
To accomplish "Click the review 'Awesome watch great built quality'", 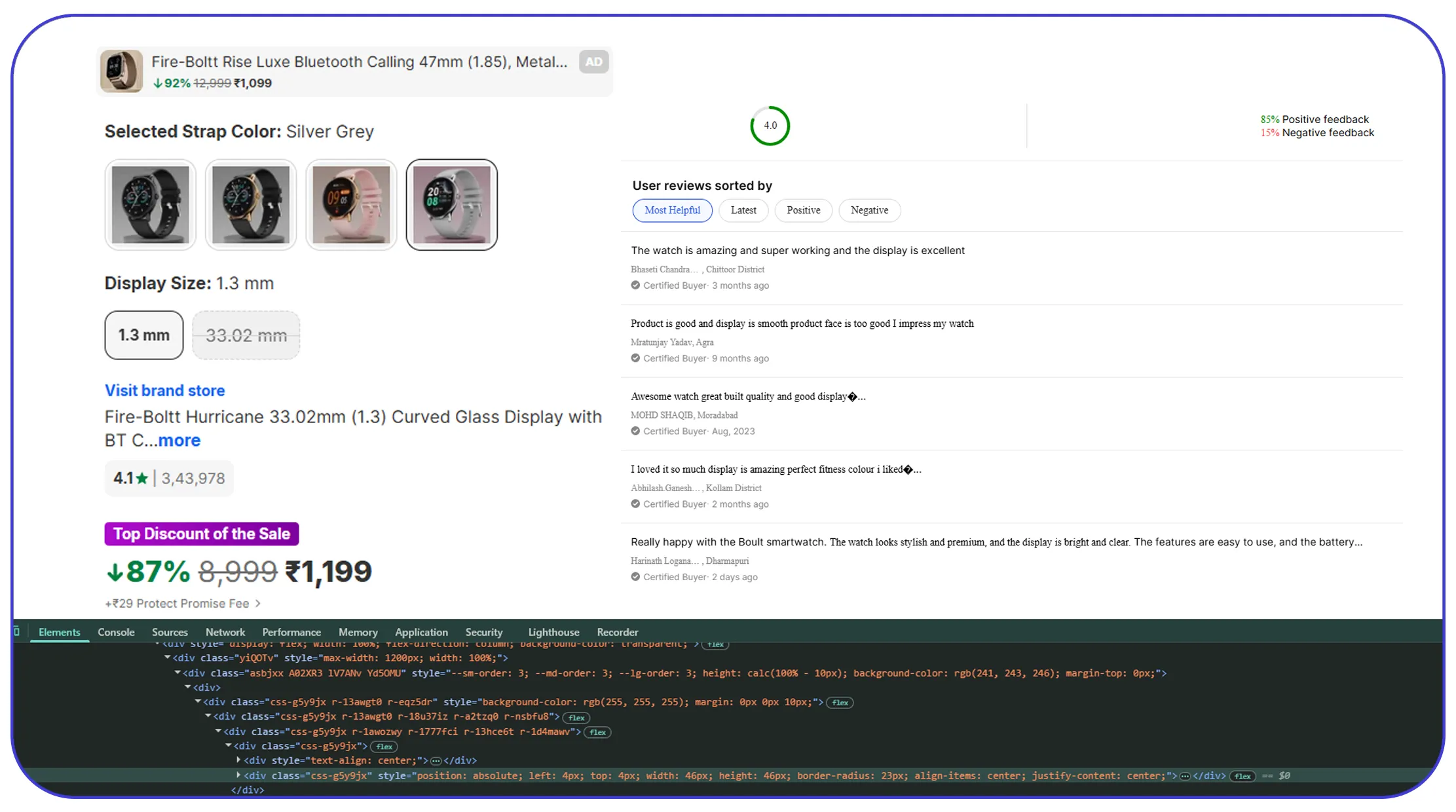I will [x=748, y=396].
